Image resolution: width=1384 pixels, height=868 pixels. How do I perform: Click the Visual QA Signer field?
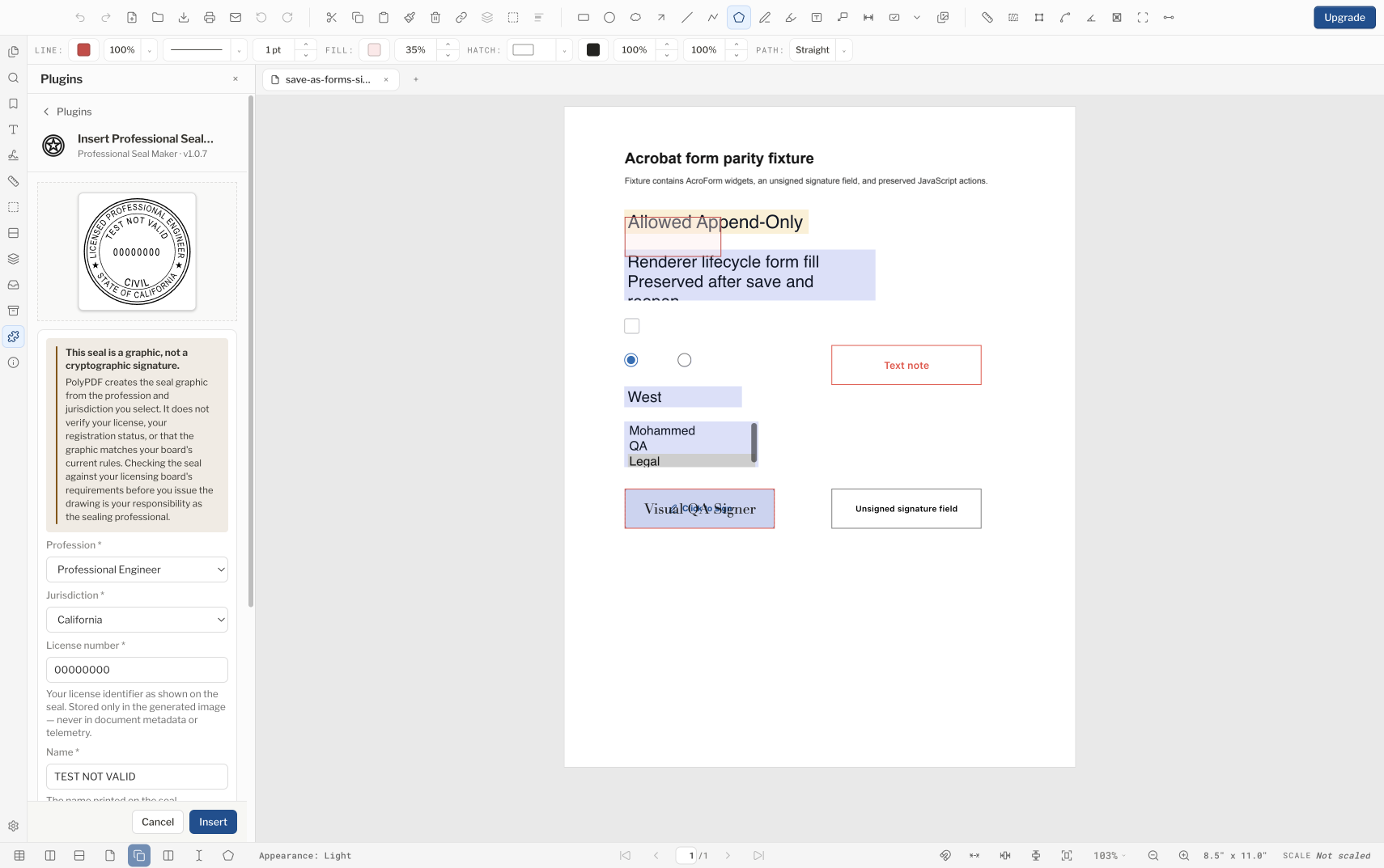pyautogui.click(x=699, y=509)
